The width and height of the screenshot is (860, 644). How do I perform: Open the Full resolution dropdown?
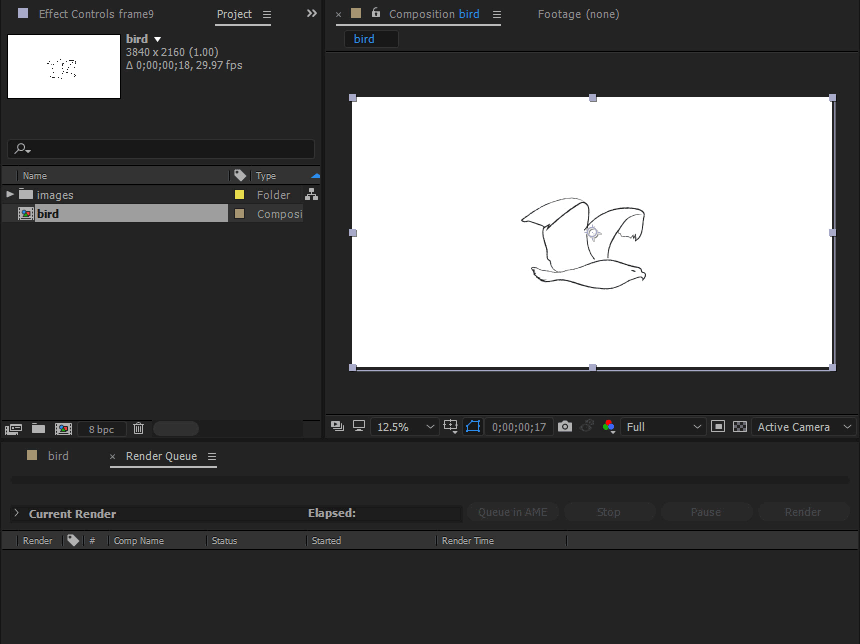662,426
